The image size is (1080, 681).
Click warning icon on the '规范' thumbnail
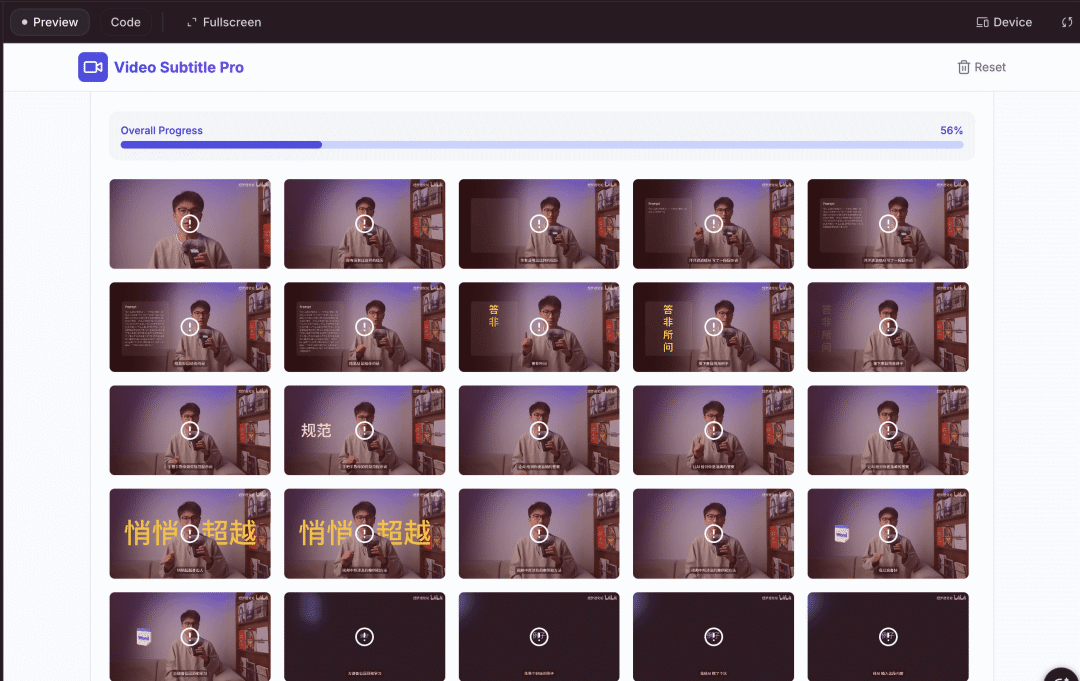365,430
